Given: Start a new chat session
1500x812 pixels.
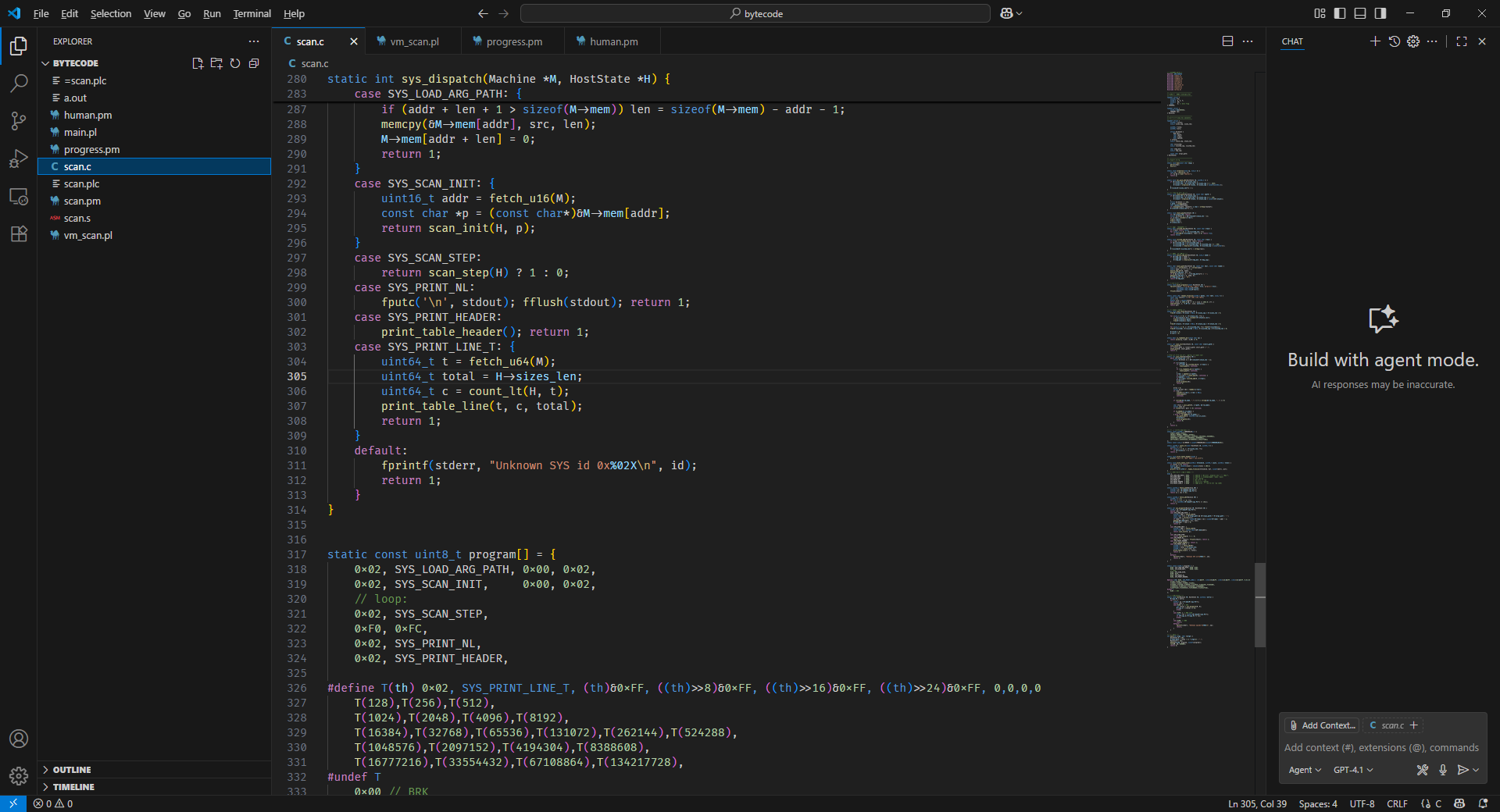Looking at the screenshot, I should (x=1375, y=41).
